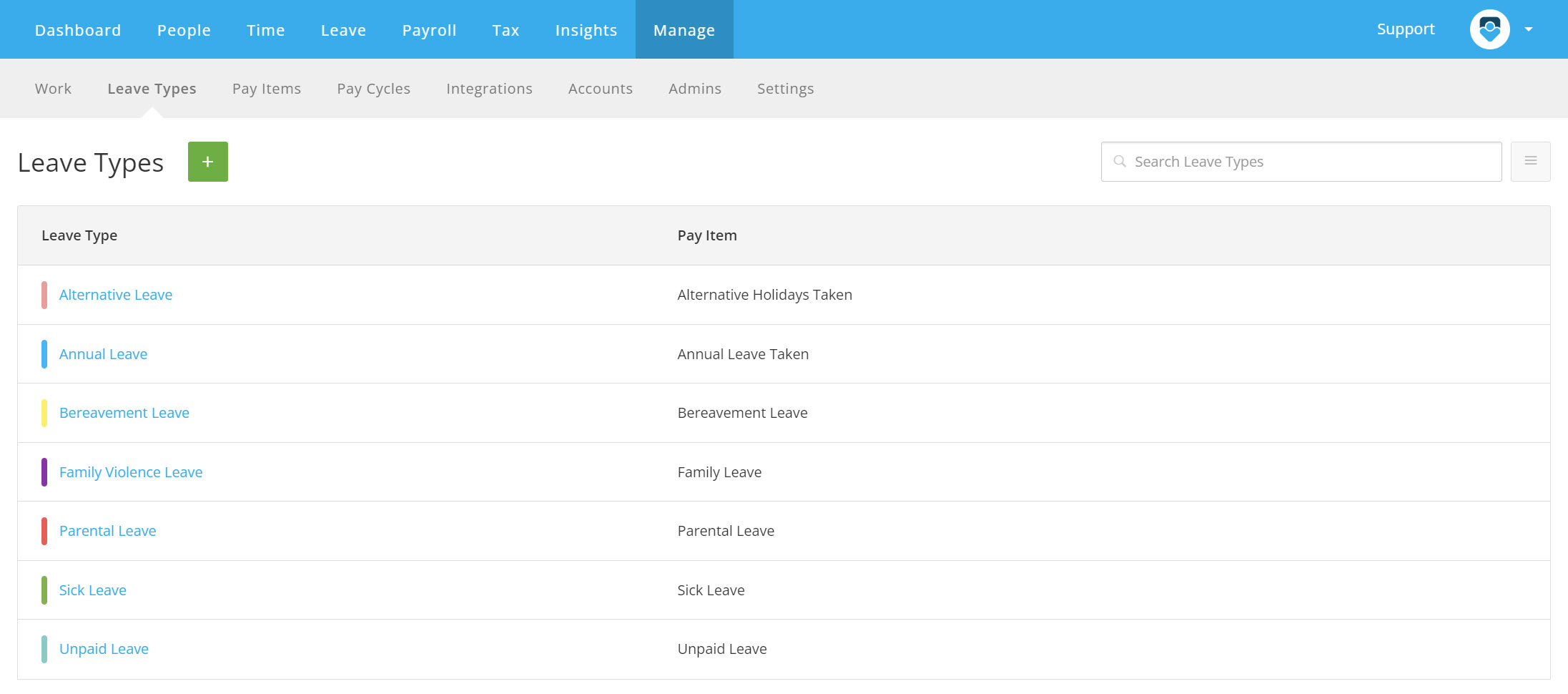Open the Time tab
This screenshot has width=1568, height=694.
266,30
